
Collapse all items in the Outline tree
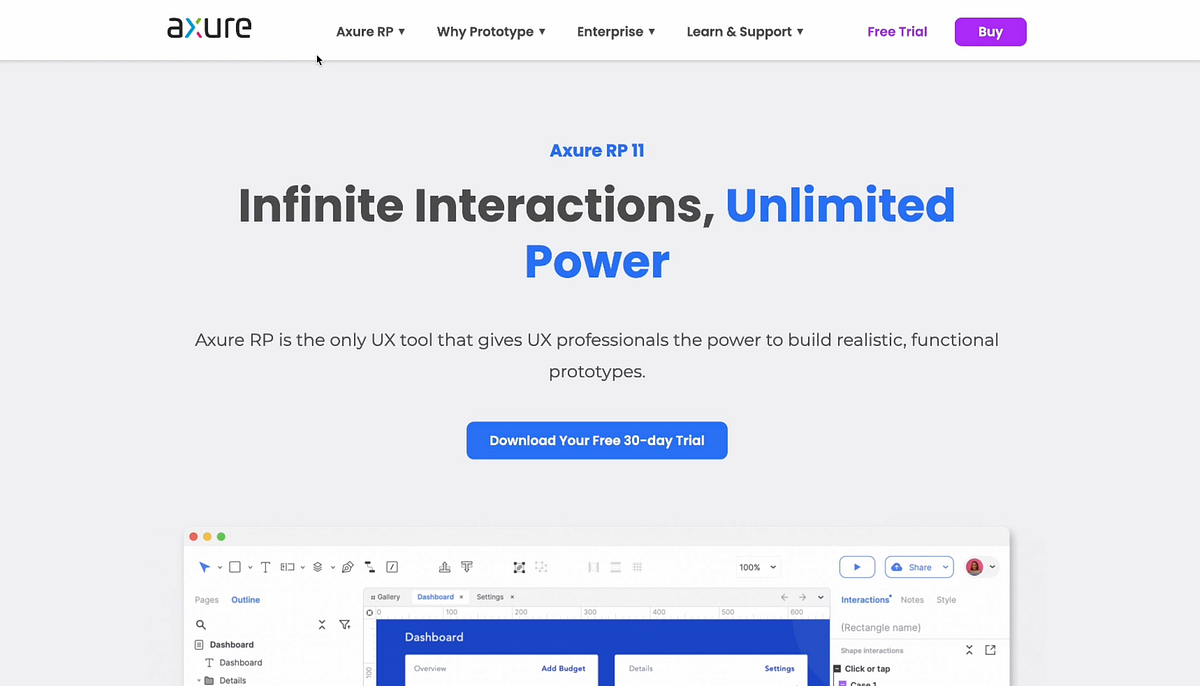click(x=322, y=624)
